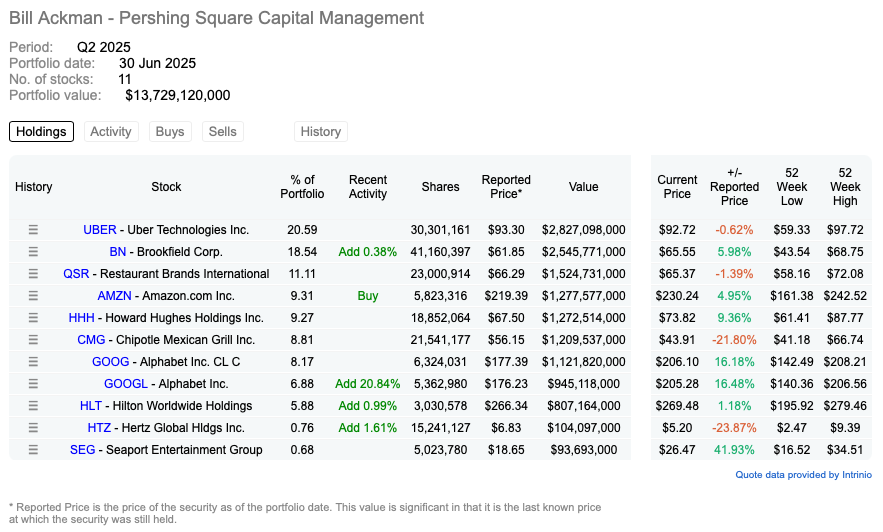
Task: Open history icon for Seaport Entertainment row
Action: point(33,449)
